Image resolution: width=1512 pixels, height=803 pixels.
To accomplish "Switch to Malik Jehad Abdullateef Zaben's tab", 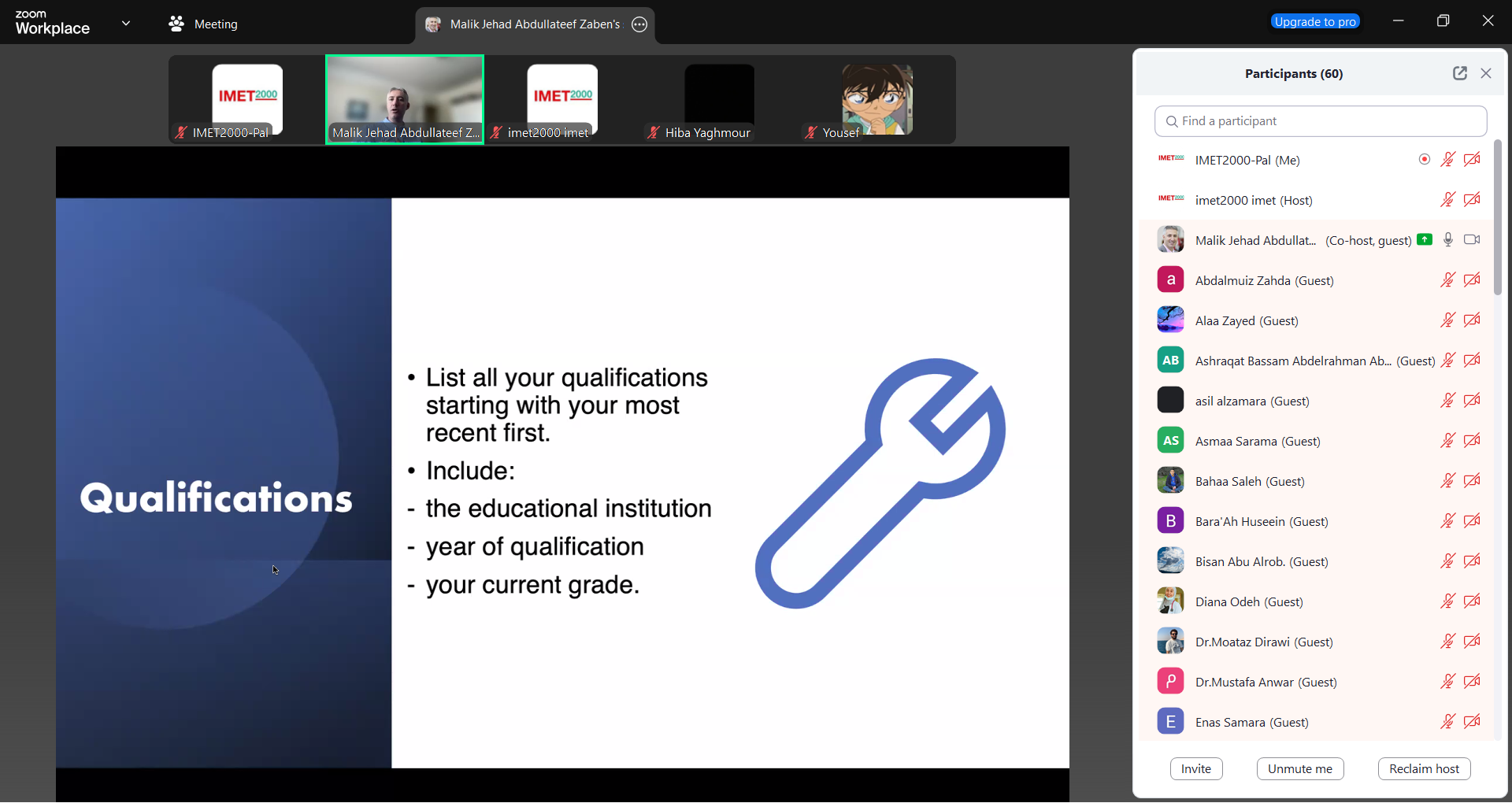I will pos(534,24).
